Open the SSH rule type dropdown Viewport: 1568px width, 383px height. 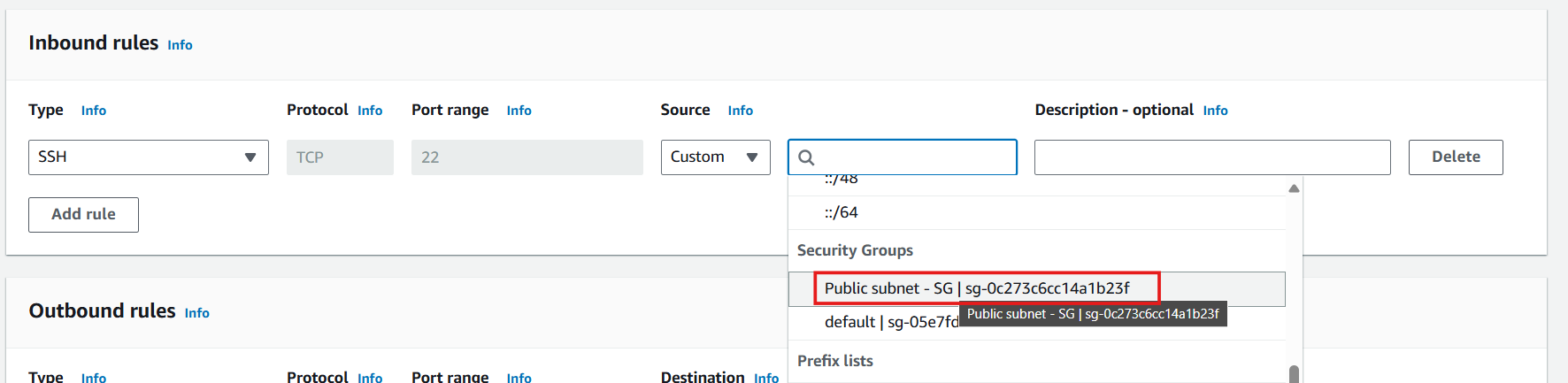[148, 157]
